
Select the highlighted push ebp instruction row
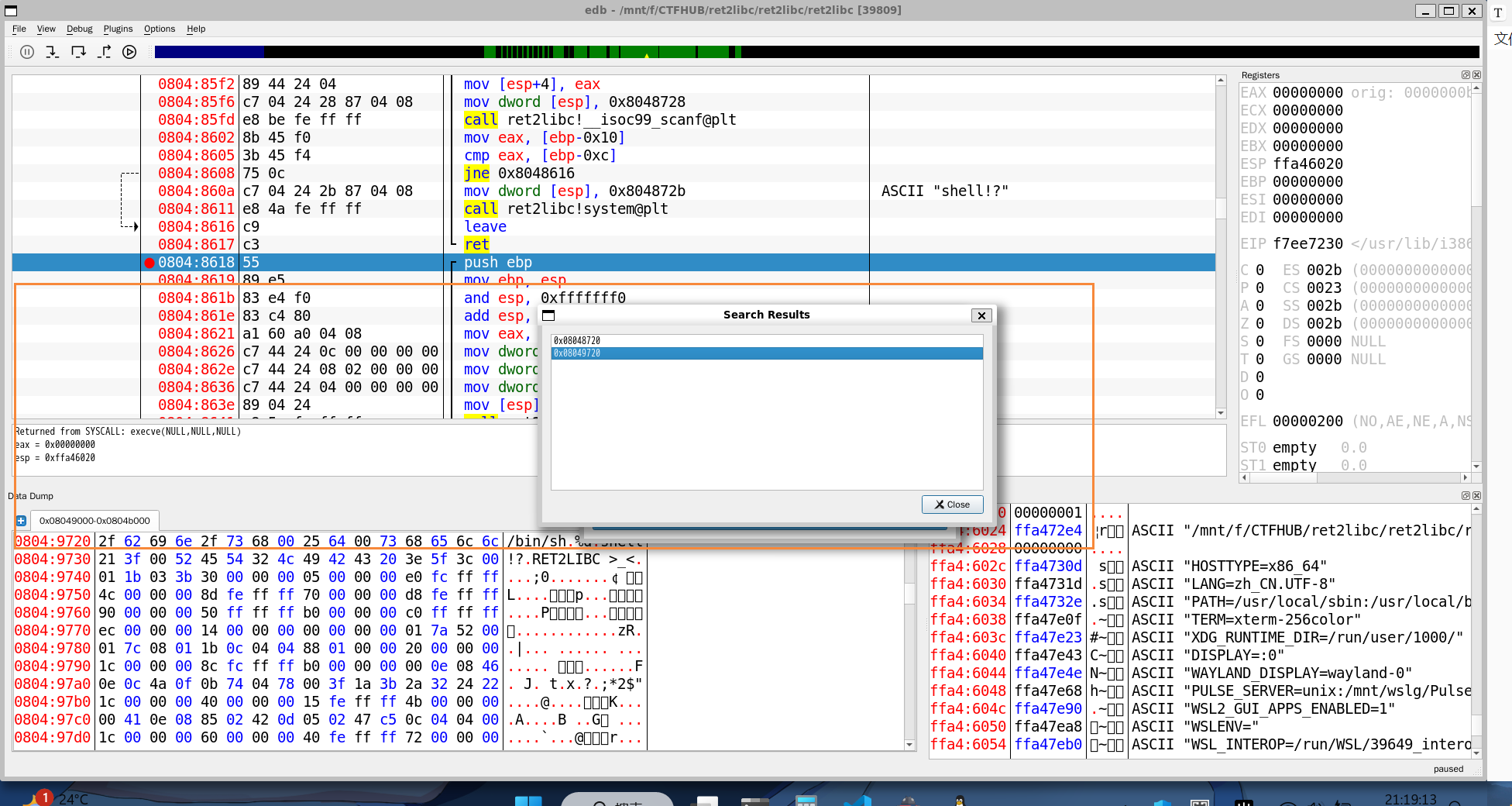tap(613, 263)
